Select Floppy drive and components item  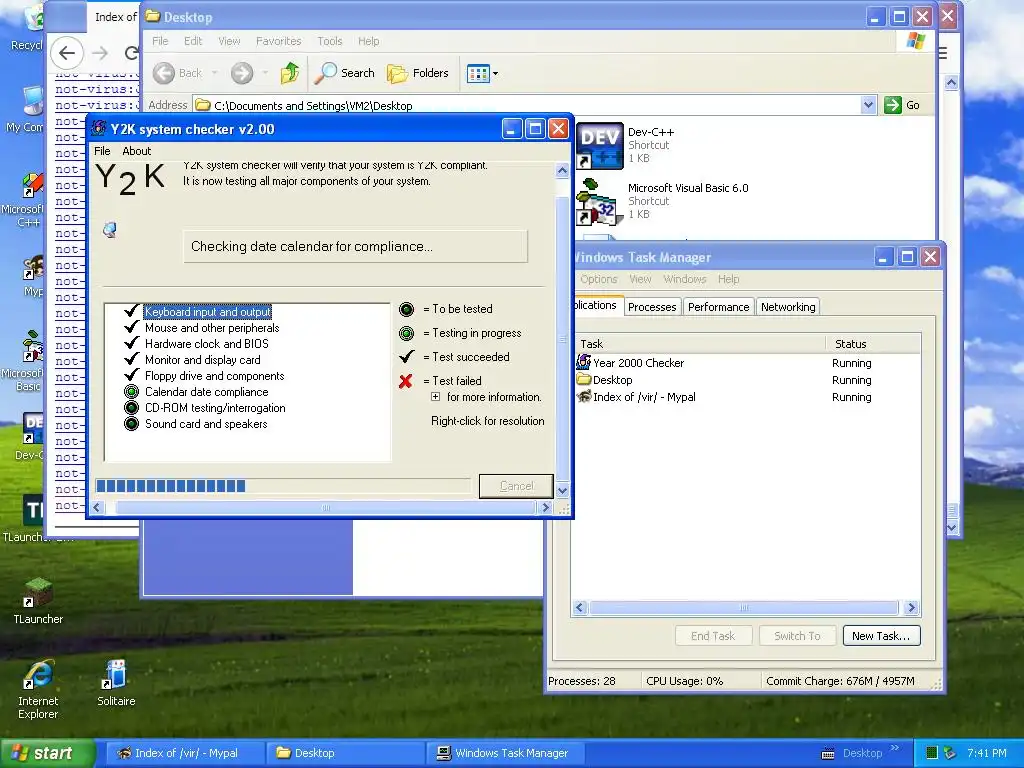(214, 376)
